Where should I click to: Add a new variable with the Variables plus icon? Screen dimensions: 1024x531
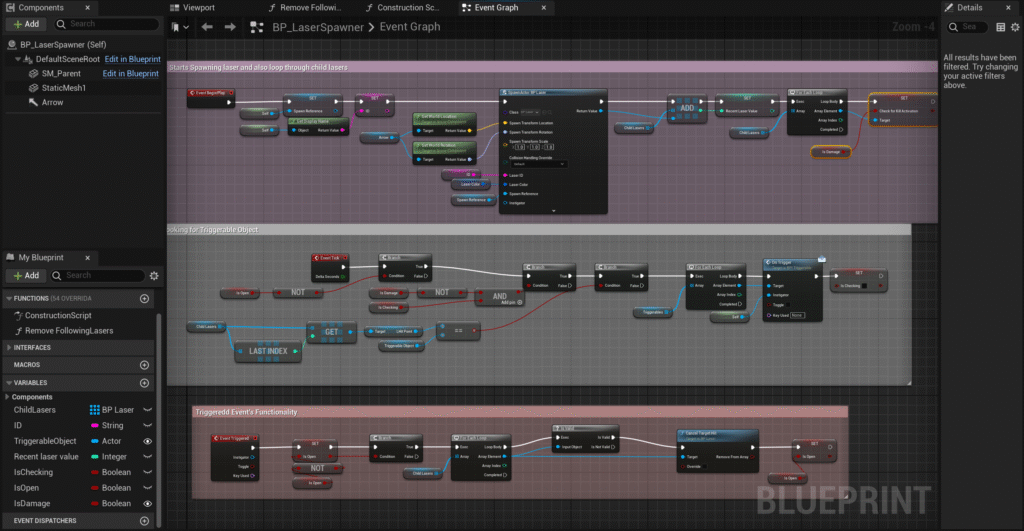pyautogui.click(x=144, y=383)
